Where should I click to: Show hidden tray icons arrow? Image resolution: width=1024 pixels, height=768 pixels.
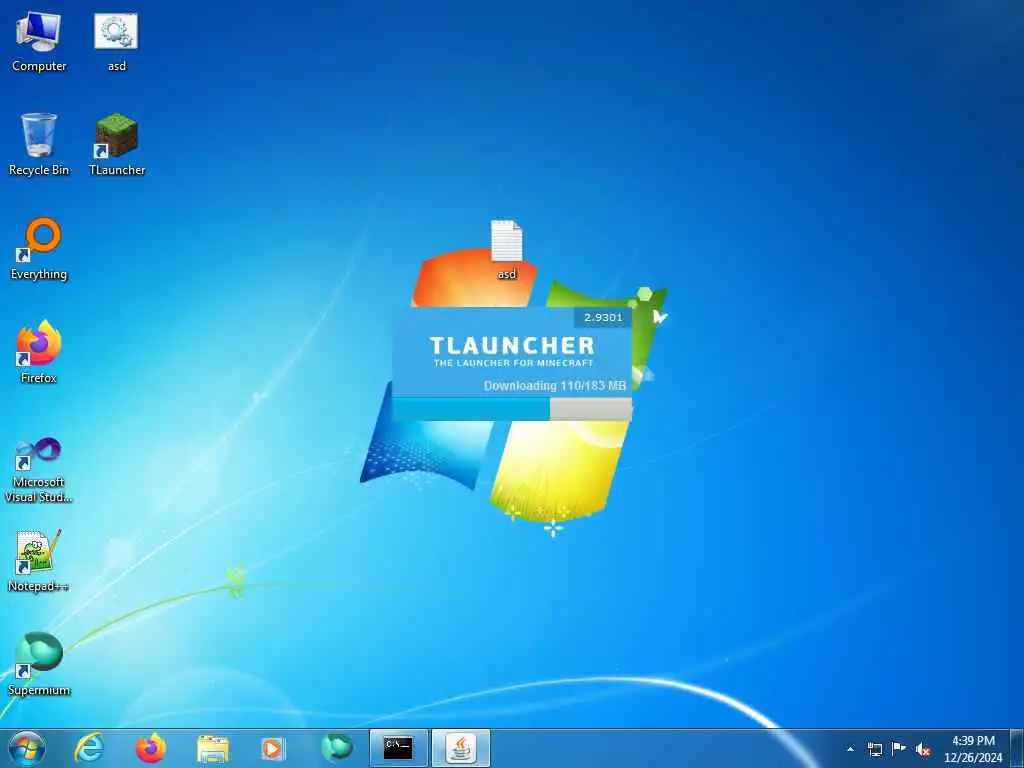click(850, 749)
